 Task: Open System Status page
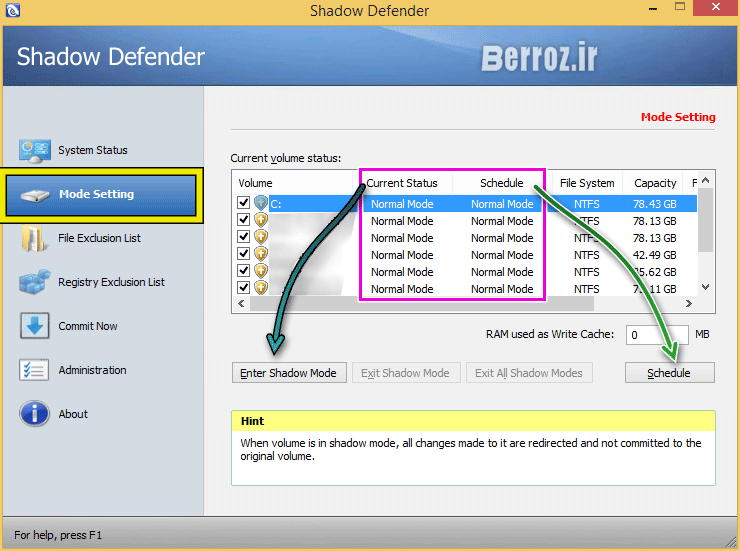[92, 150]
